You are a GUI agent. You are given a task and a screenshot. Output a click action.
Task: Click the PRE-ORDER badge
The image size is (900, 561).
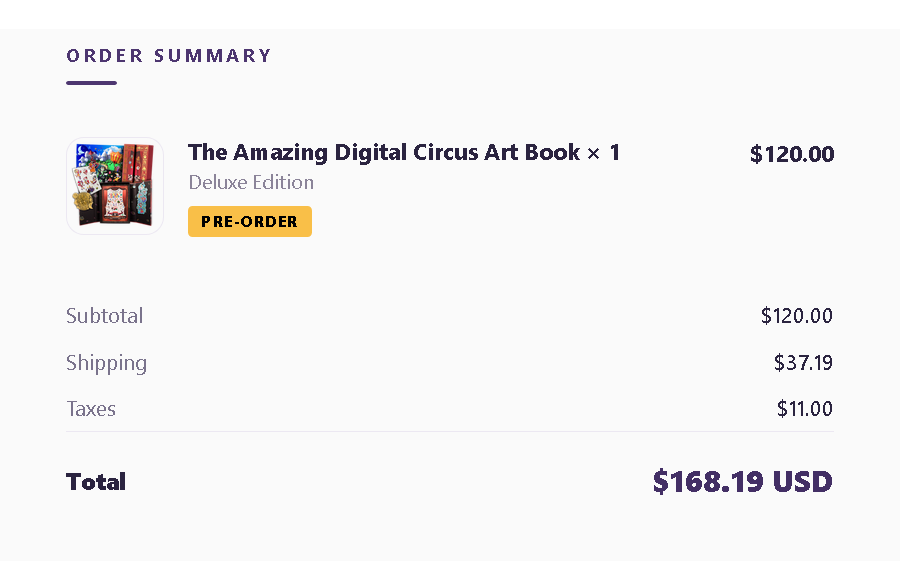click(x=250, y=221)
